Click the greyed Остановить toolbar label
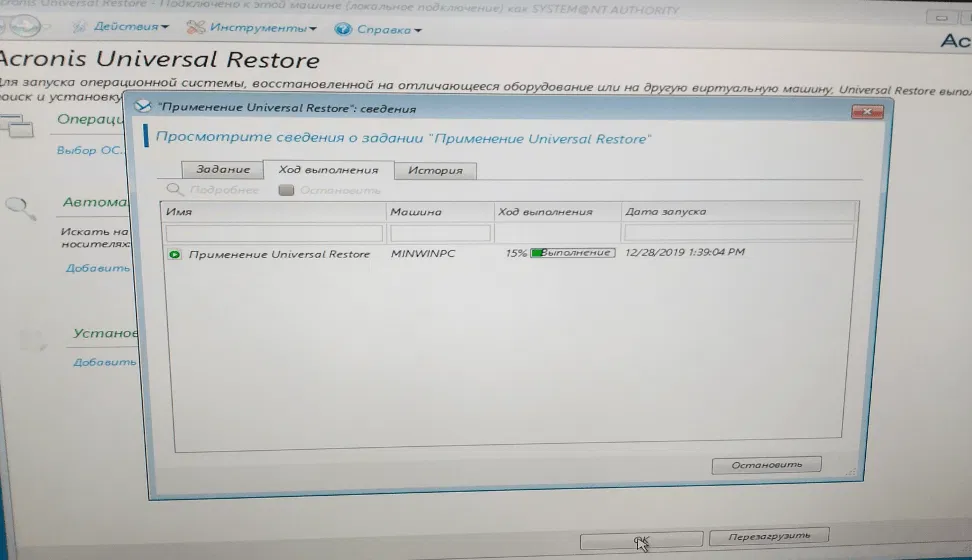Screen dimensions: 972x560 click(340, 190)
